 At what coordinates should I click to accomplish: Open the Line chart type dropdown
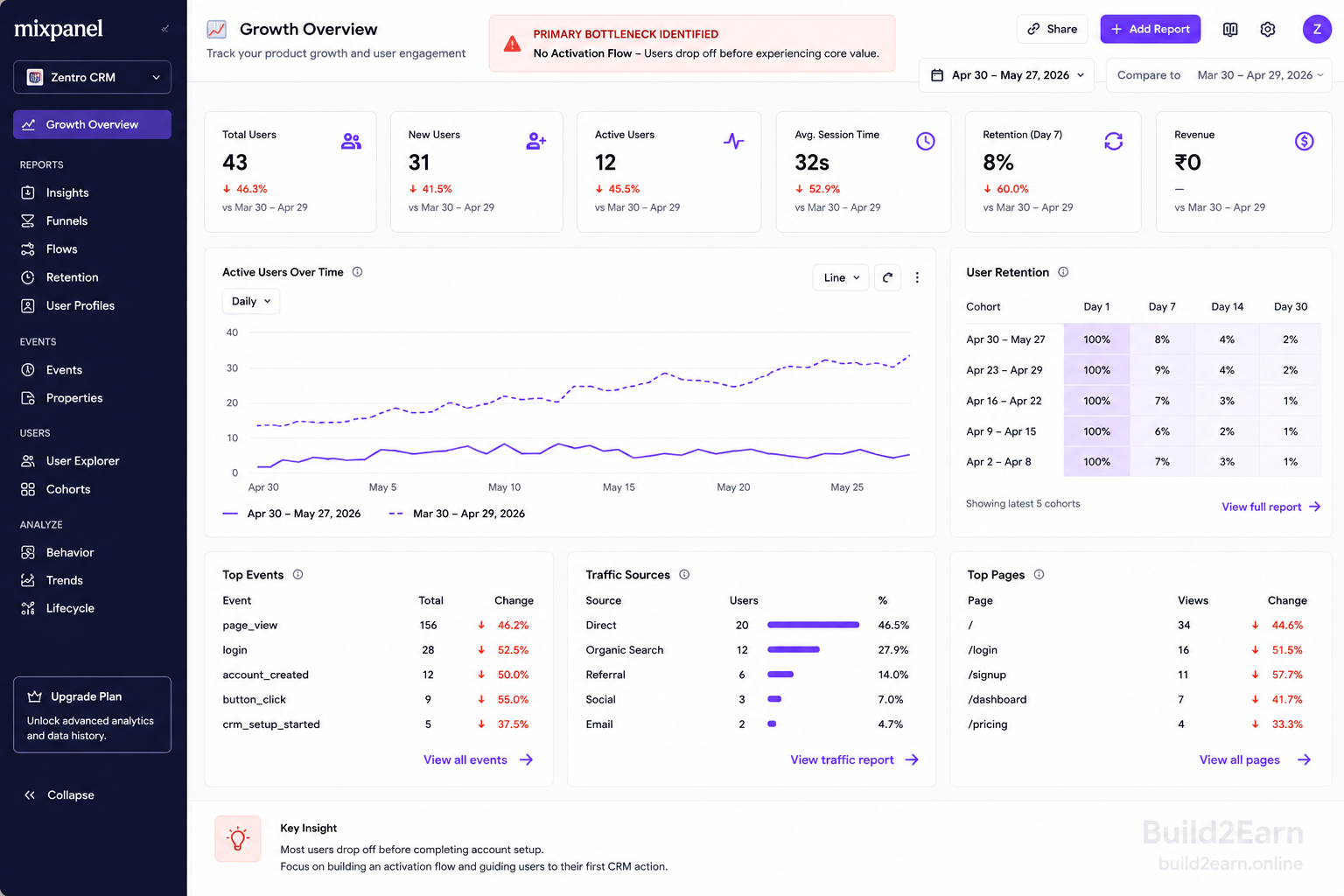(842, 277)
